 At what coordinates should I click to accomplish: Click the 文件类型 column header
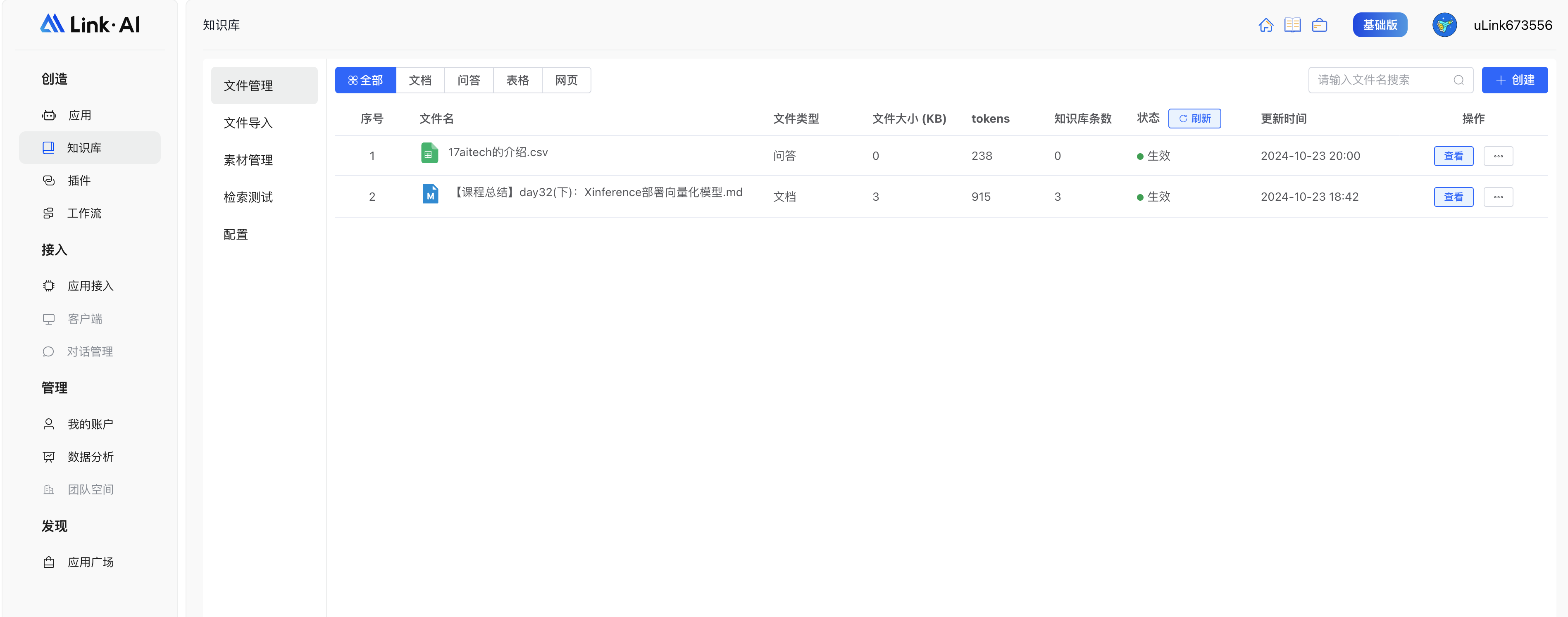pyautogui.click(x=796, y=119)
